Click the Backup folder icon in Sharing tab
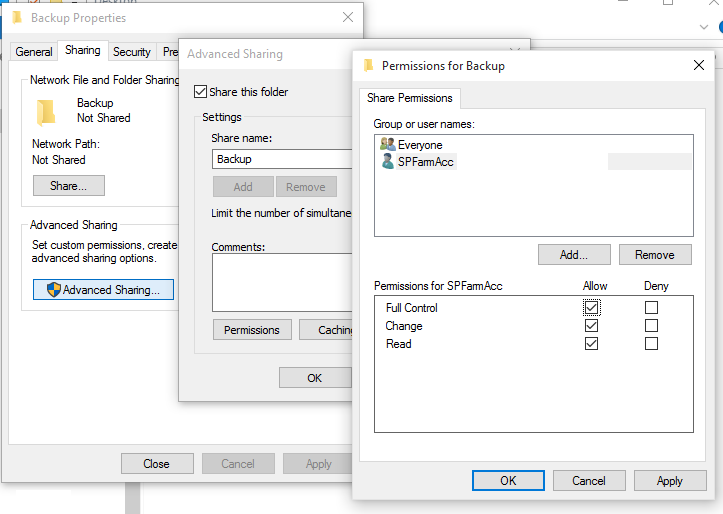The width and height of the screenshot is (723, 514). click(x=46, y=112)
